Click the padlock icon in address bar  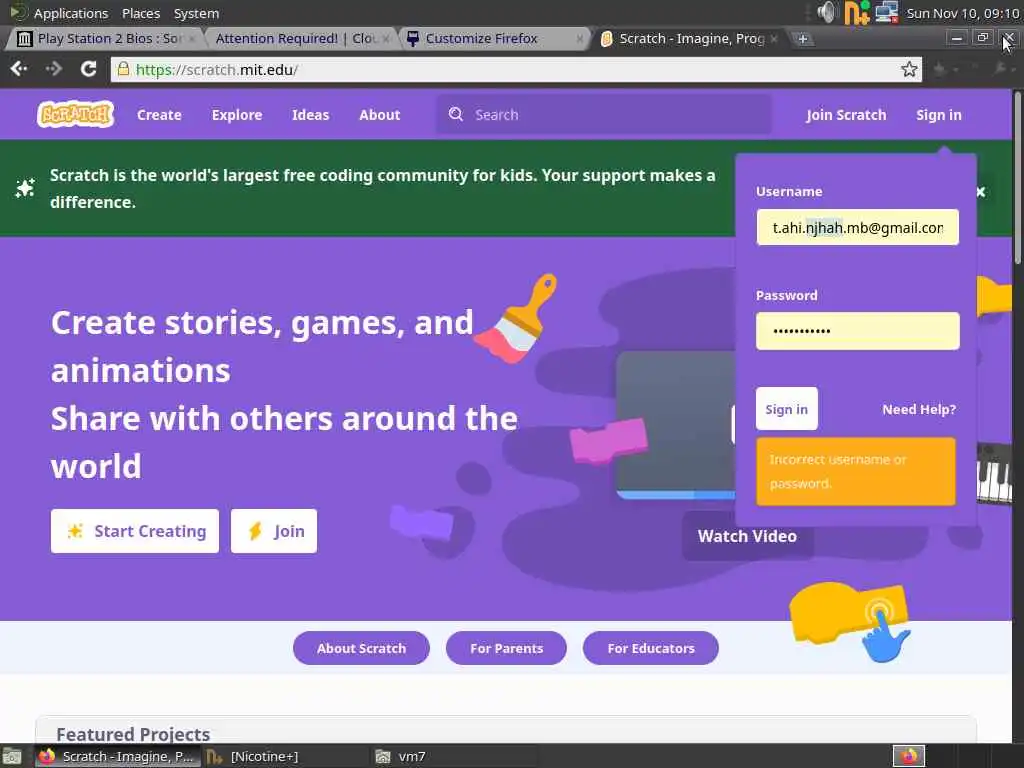coord(123,69)
